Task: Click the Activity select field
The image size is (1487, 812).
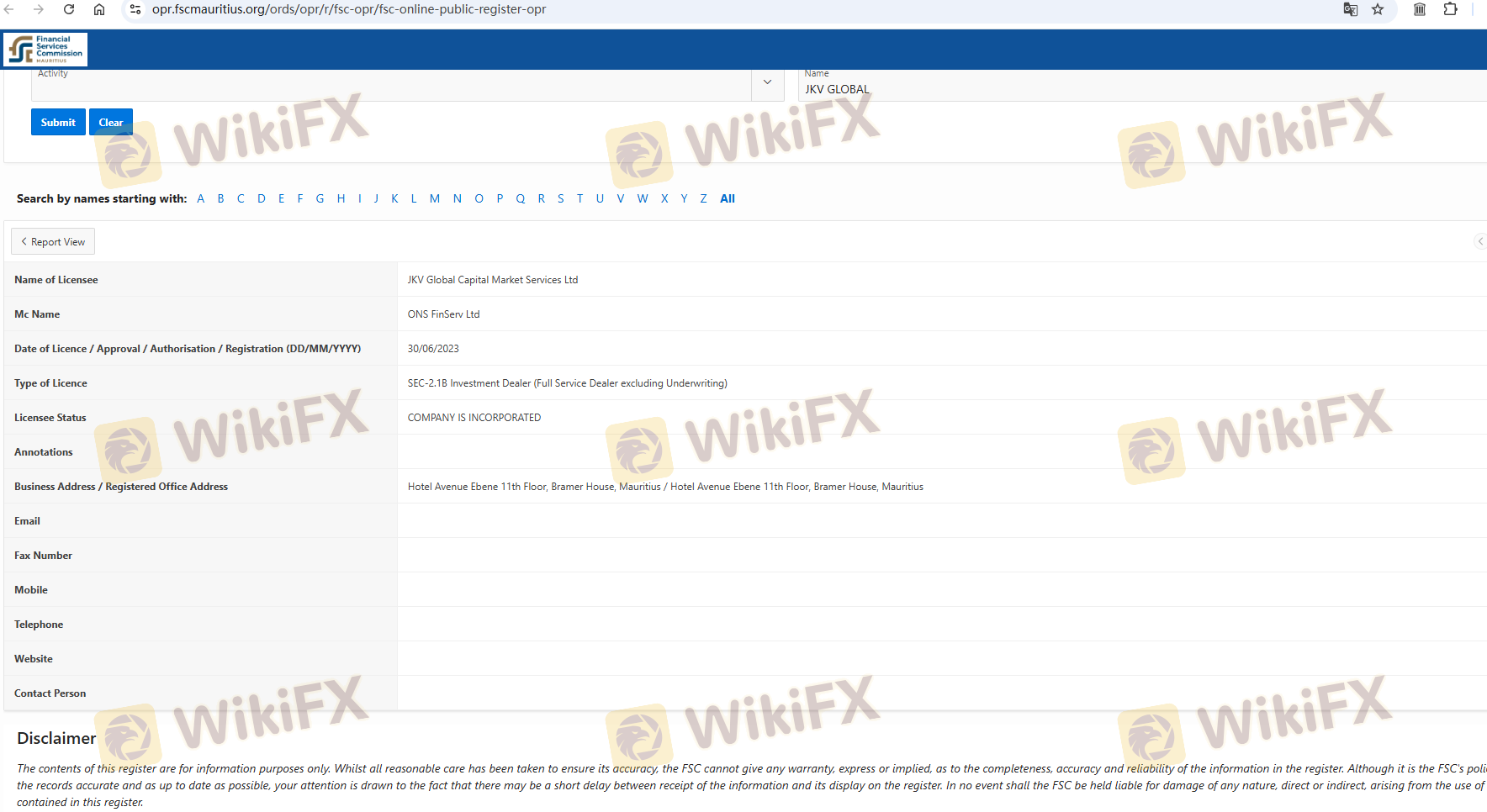Action: point(392,85)
